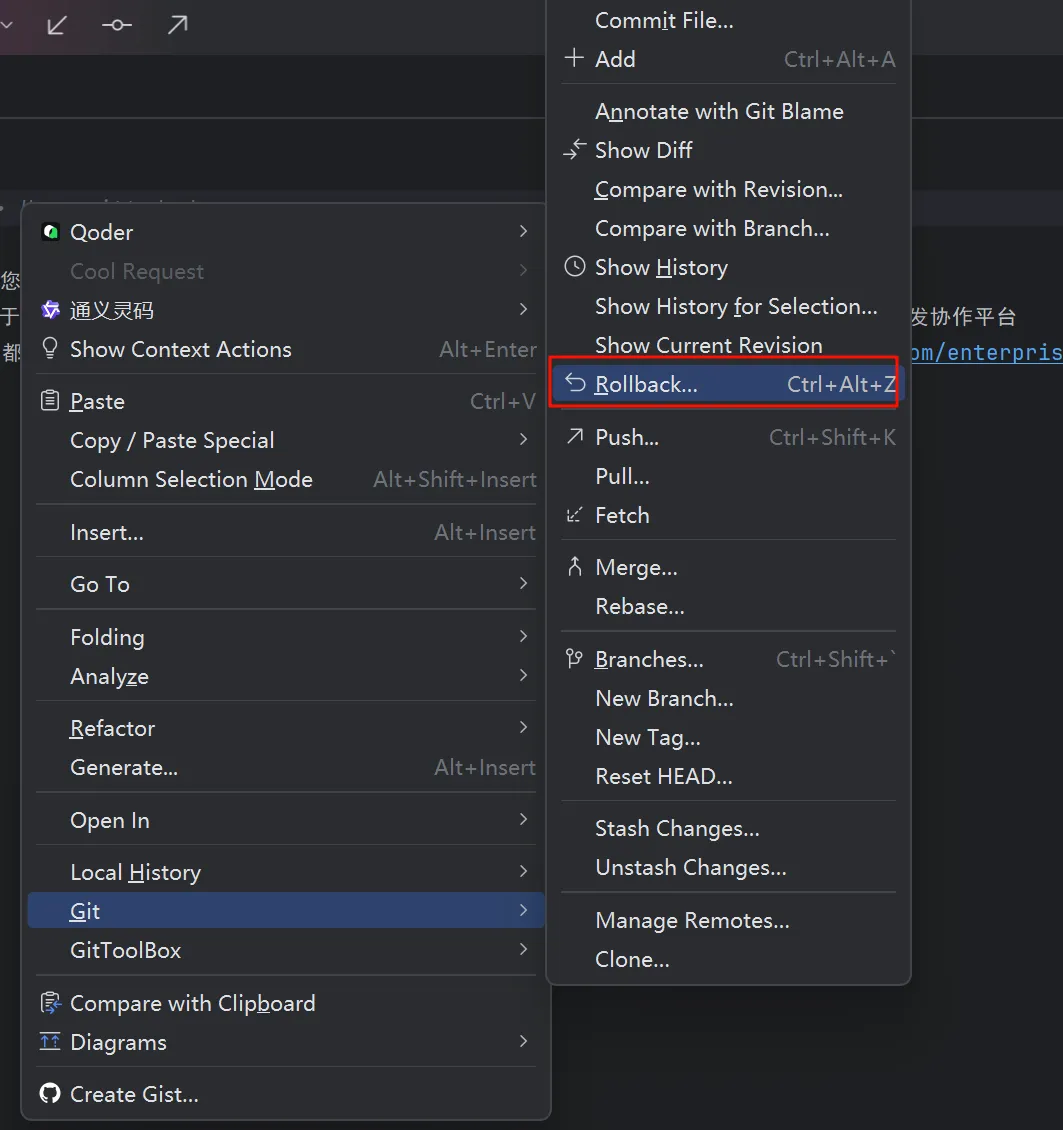Screen dimensions: 1063x1130
Task: Click the Update Project arrow icon in the toolbar
Action: (57, 25)
